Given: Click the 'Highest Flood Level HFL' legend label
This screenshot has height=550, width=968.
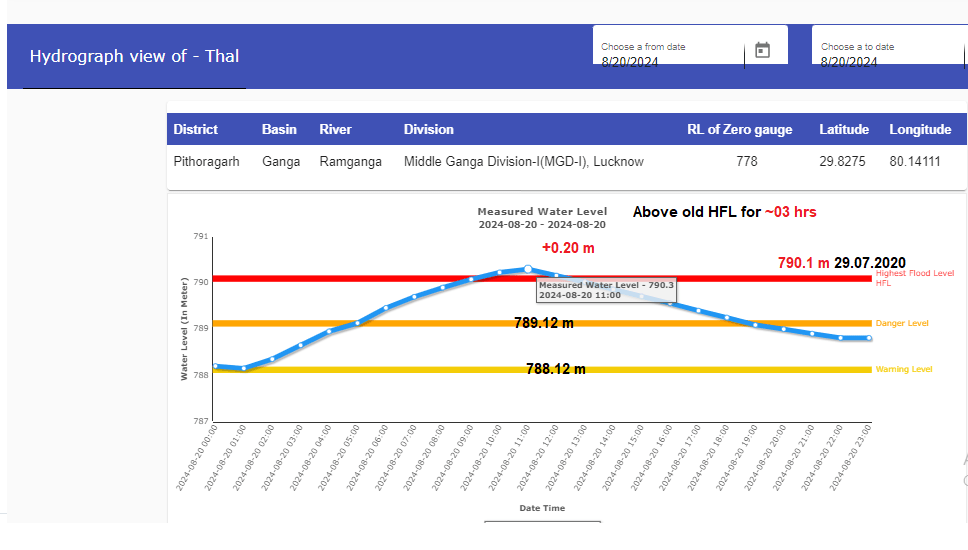Looking at the screenshot, I should tap(913, 277).
